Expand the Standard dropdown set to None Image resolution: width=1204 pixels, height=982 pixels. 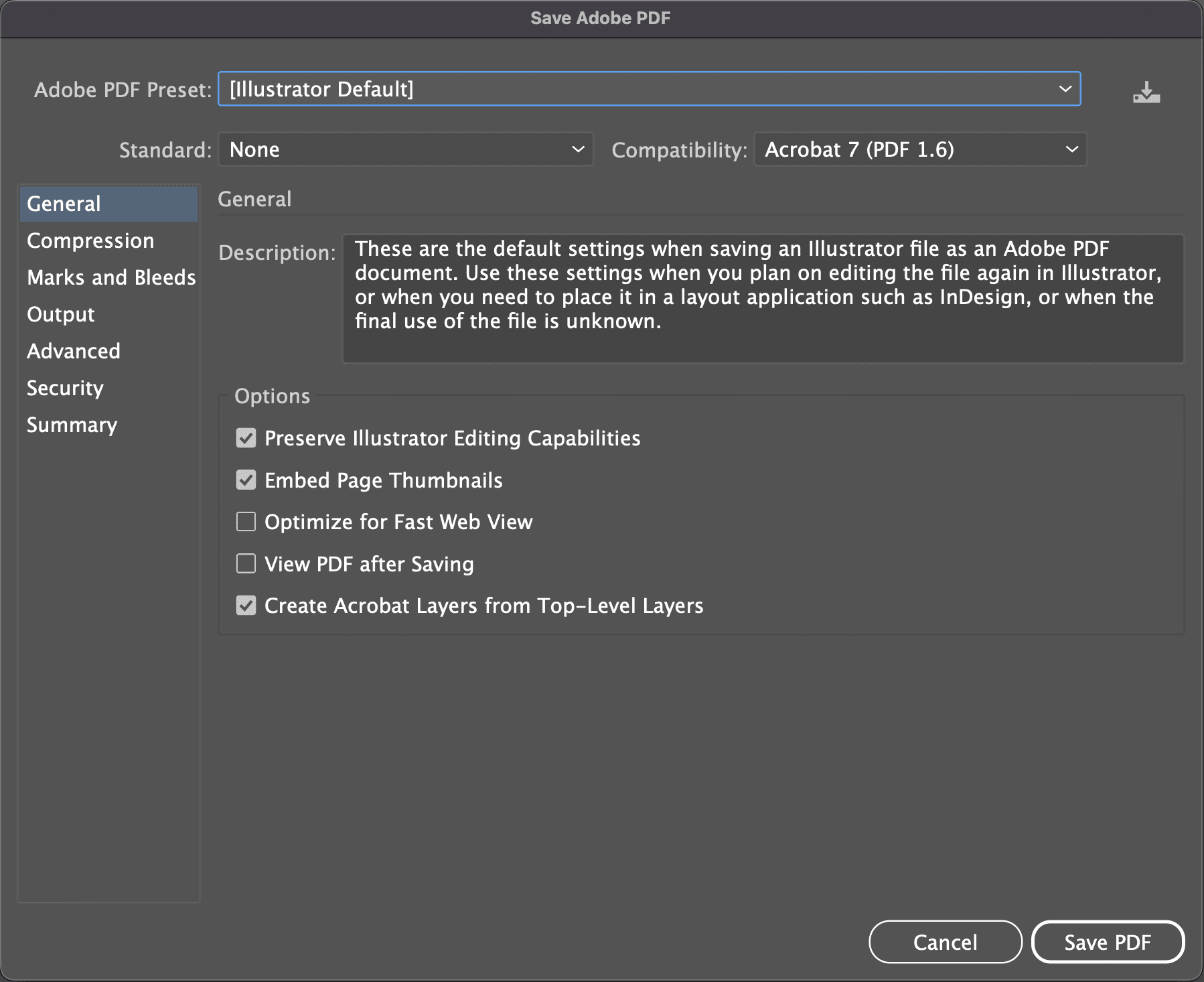(x=406, y=149)
